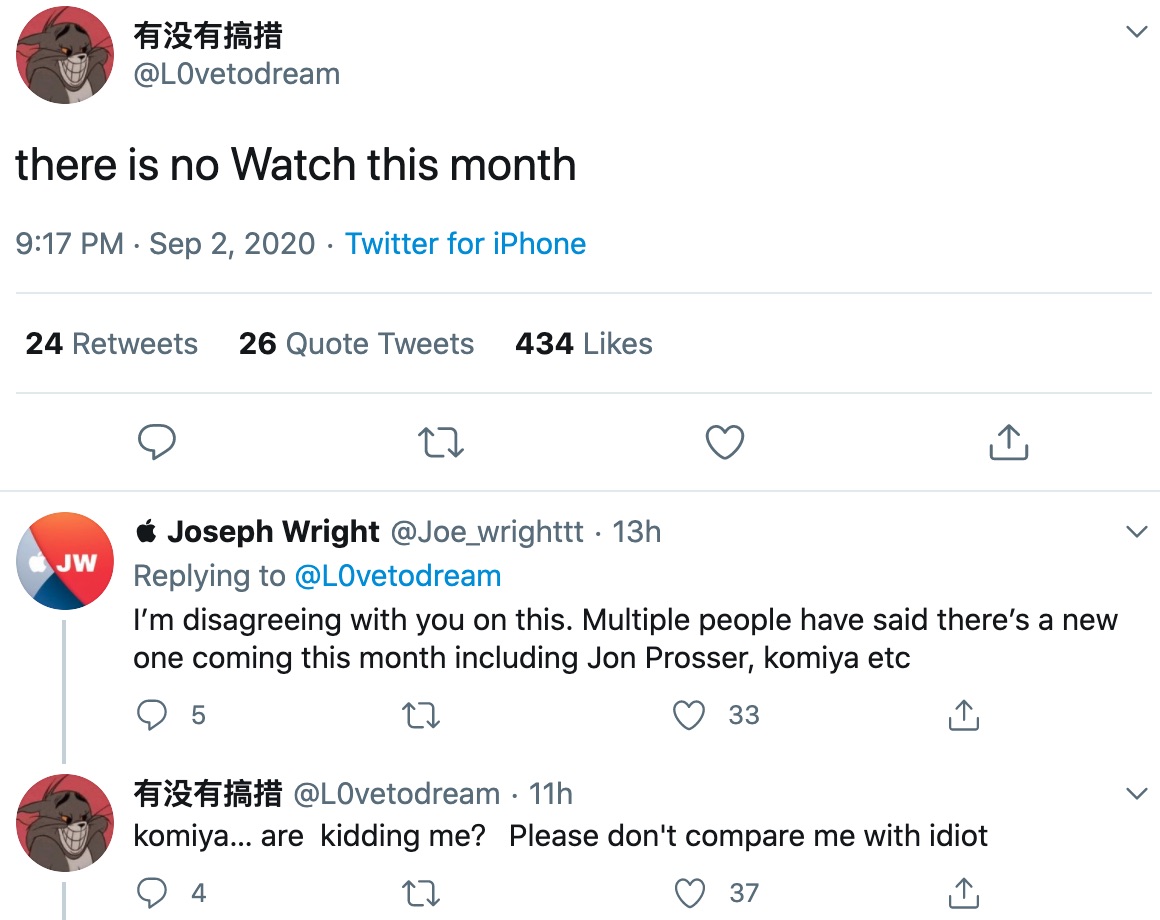Retweet the 'komiya... are kidding me' reply
The image size is (1160, 920).
[420, 892]
